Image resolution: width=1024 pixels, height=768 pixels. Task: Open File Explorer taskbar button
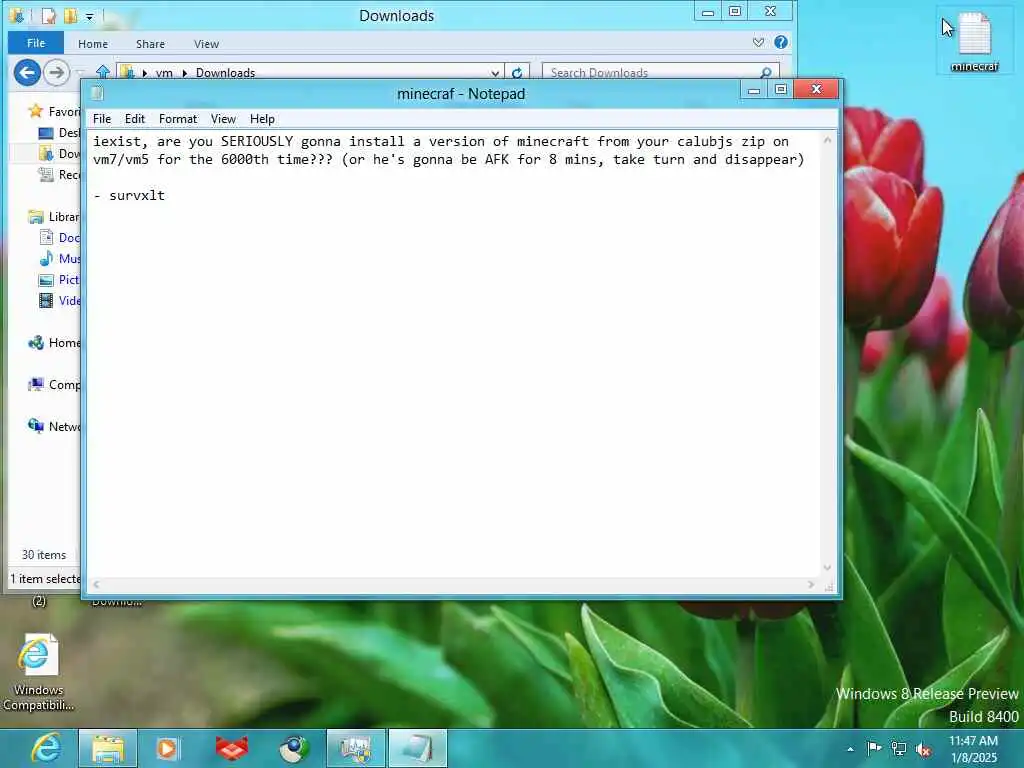pos(108,748)
